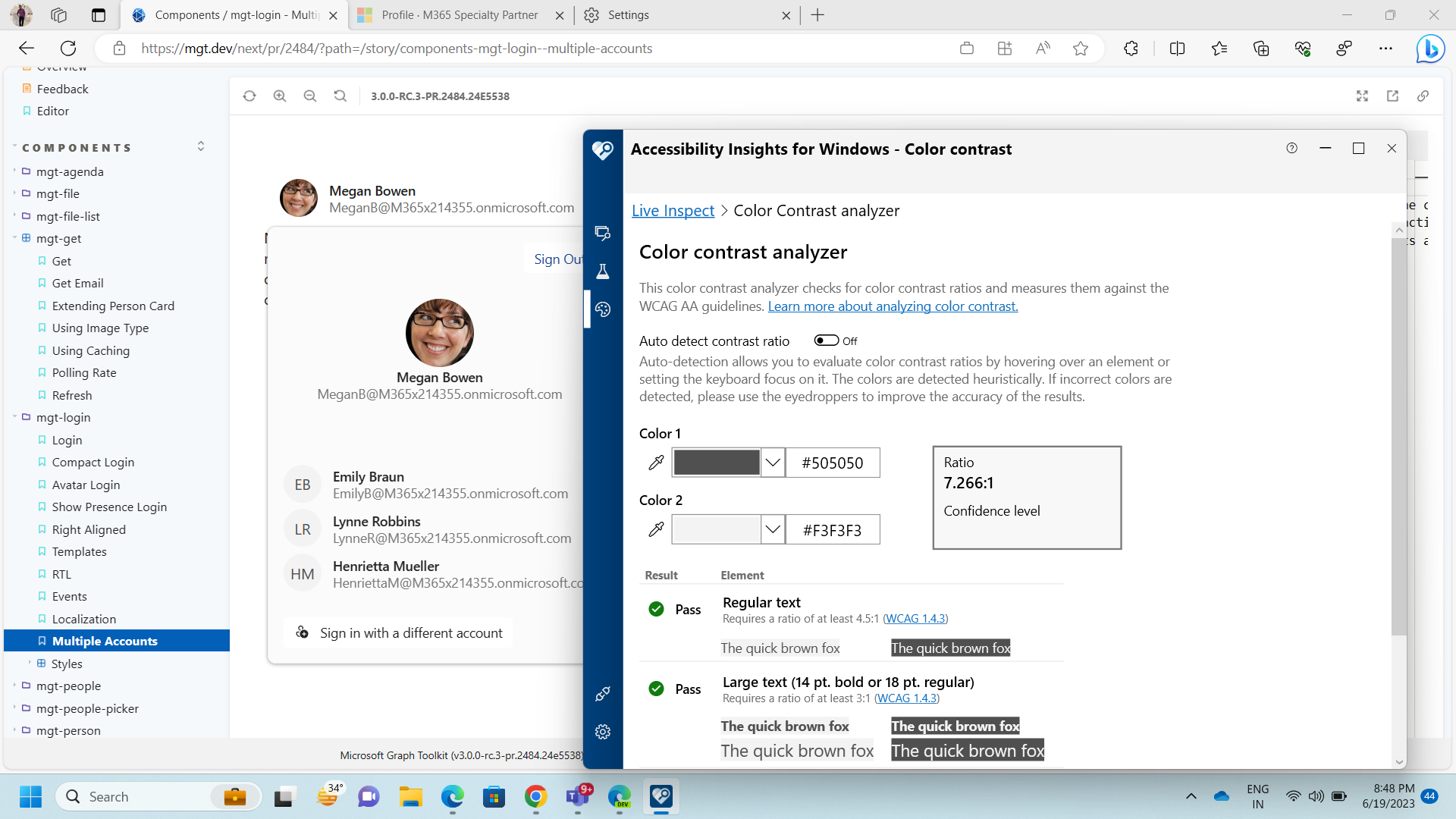Switch to the Settings browser tab

pyautogui.click(x=630, y=14)
